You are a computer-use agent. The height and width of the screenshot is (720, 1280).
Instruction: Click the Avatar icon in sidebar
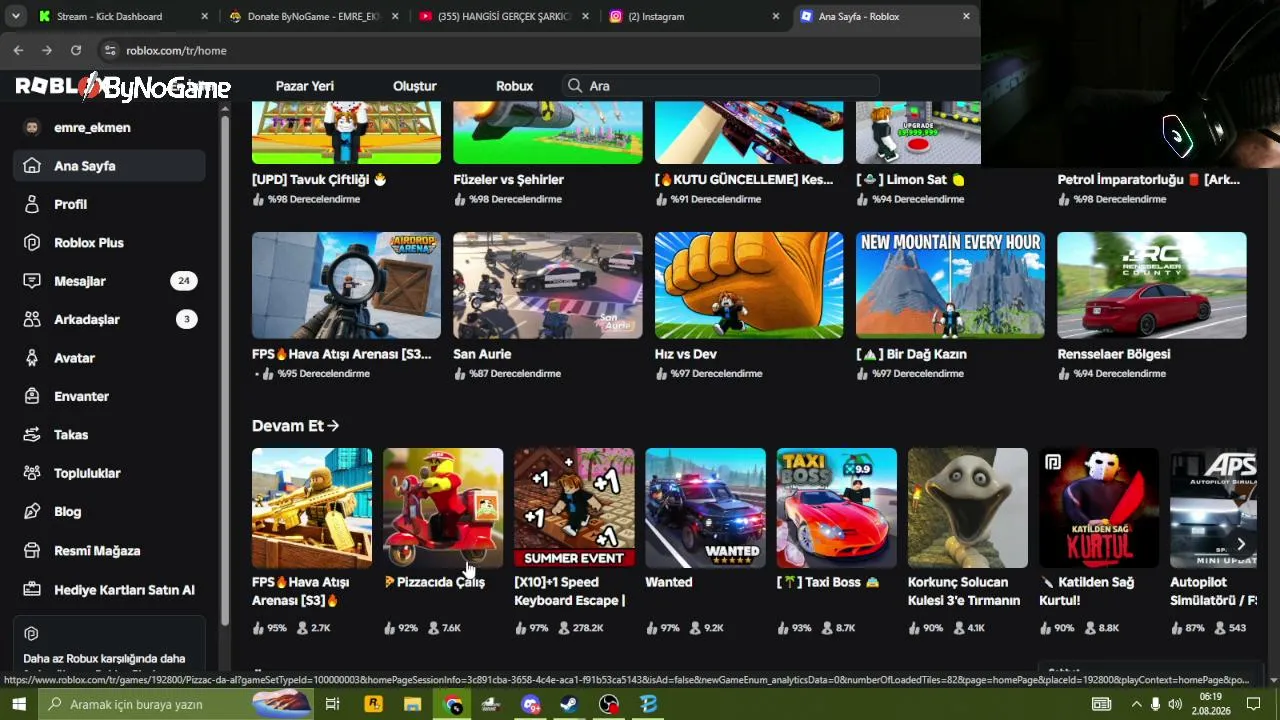[x=32, y=358]
